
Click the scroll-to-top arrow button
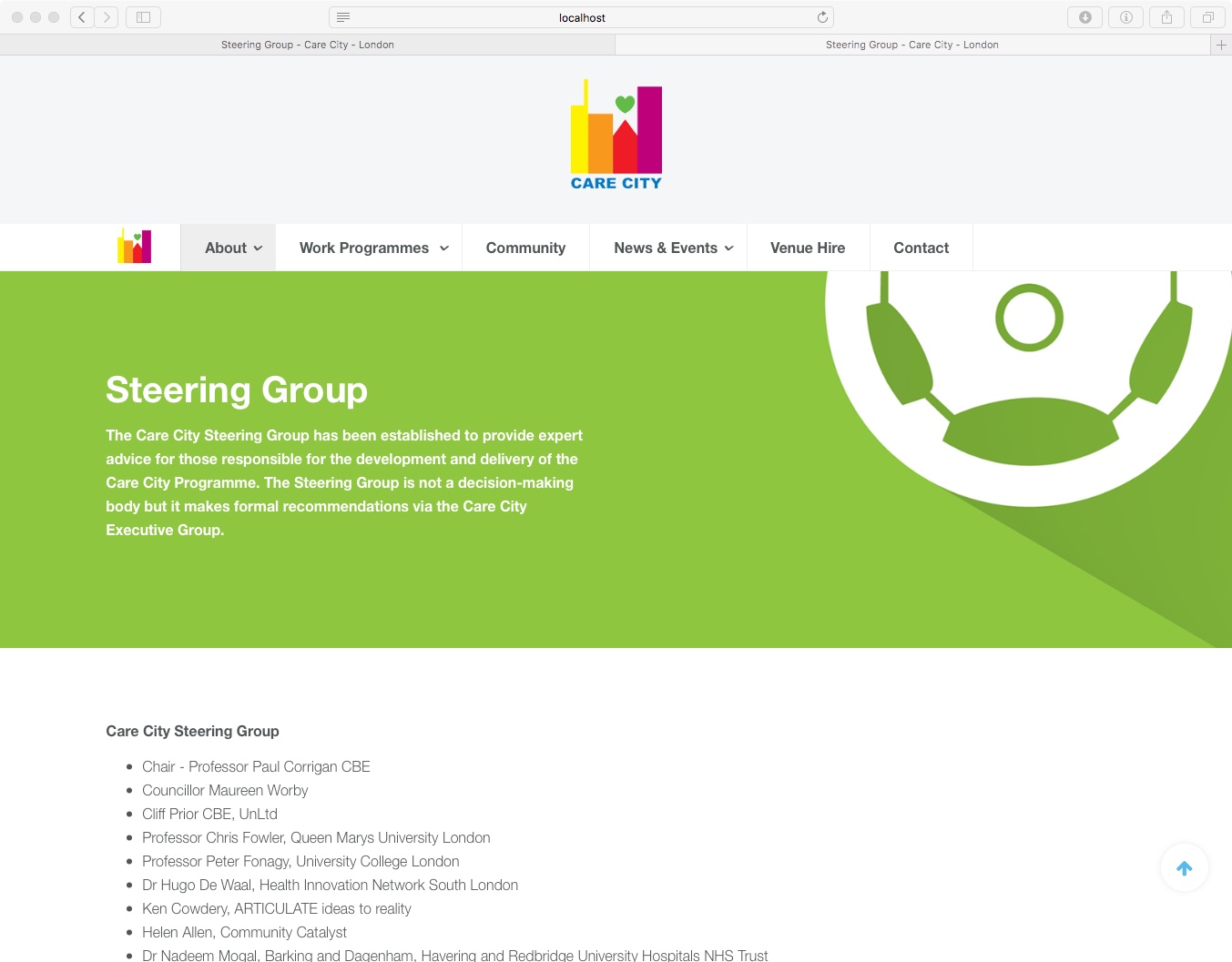(x=1184, y=868)
